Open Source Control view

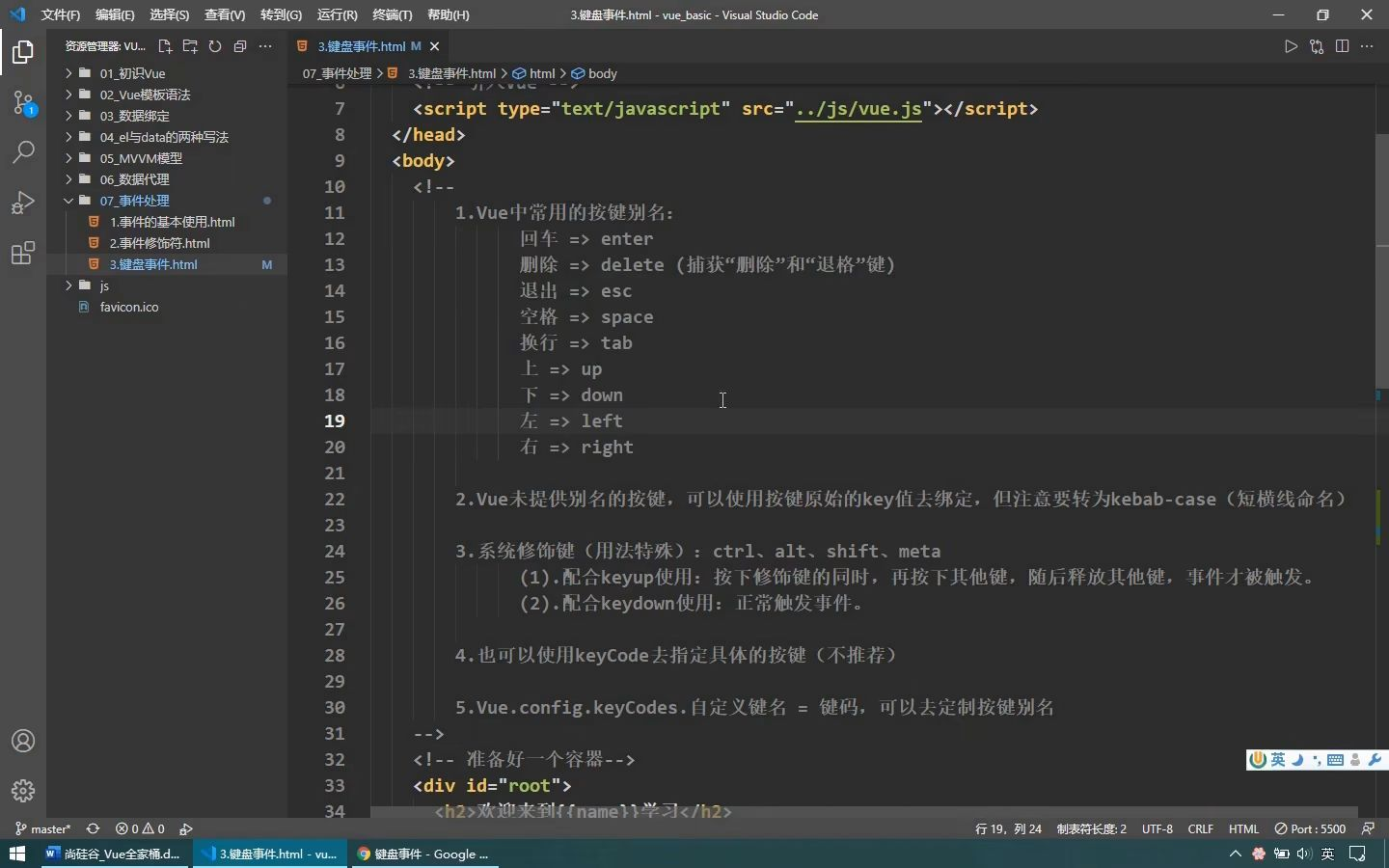tap(23, 102)
